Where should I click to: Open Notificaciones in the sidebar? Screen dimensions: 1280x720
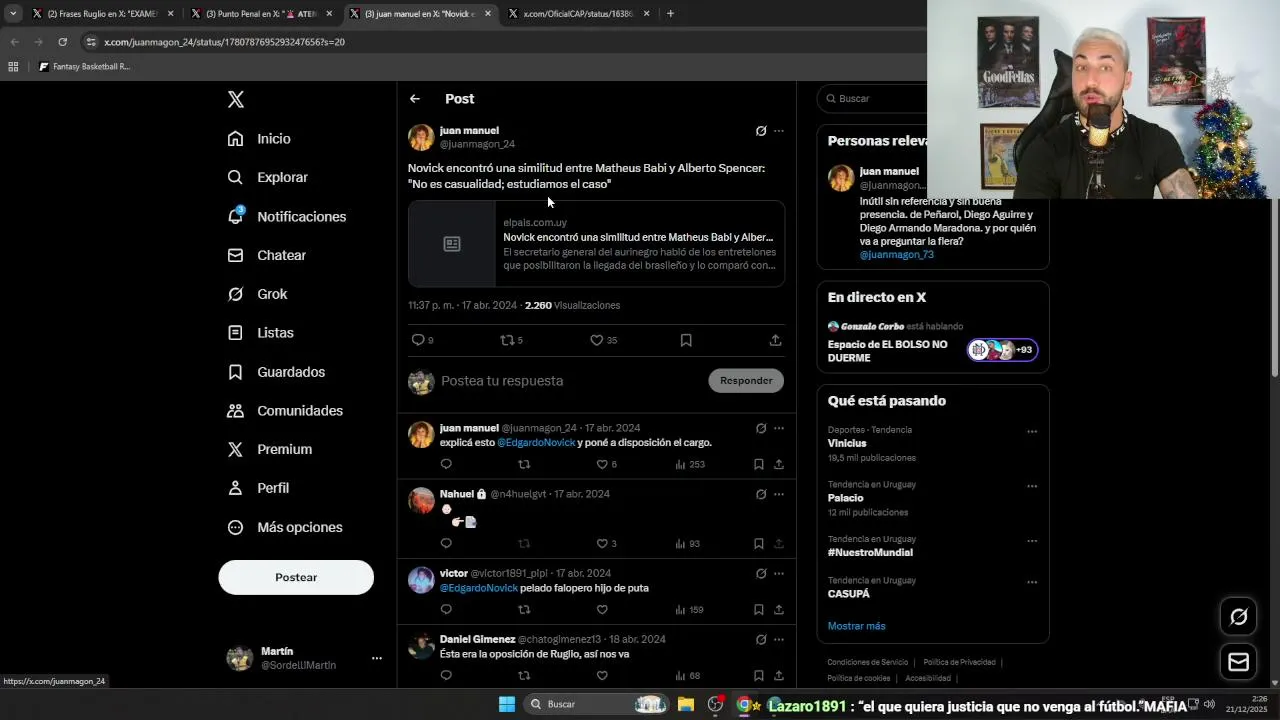pyautogui.click(x=286, y=216)
